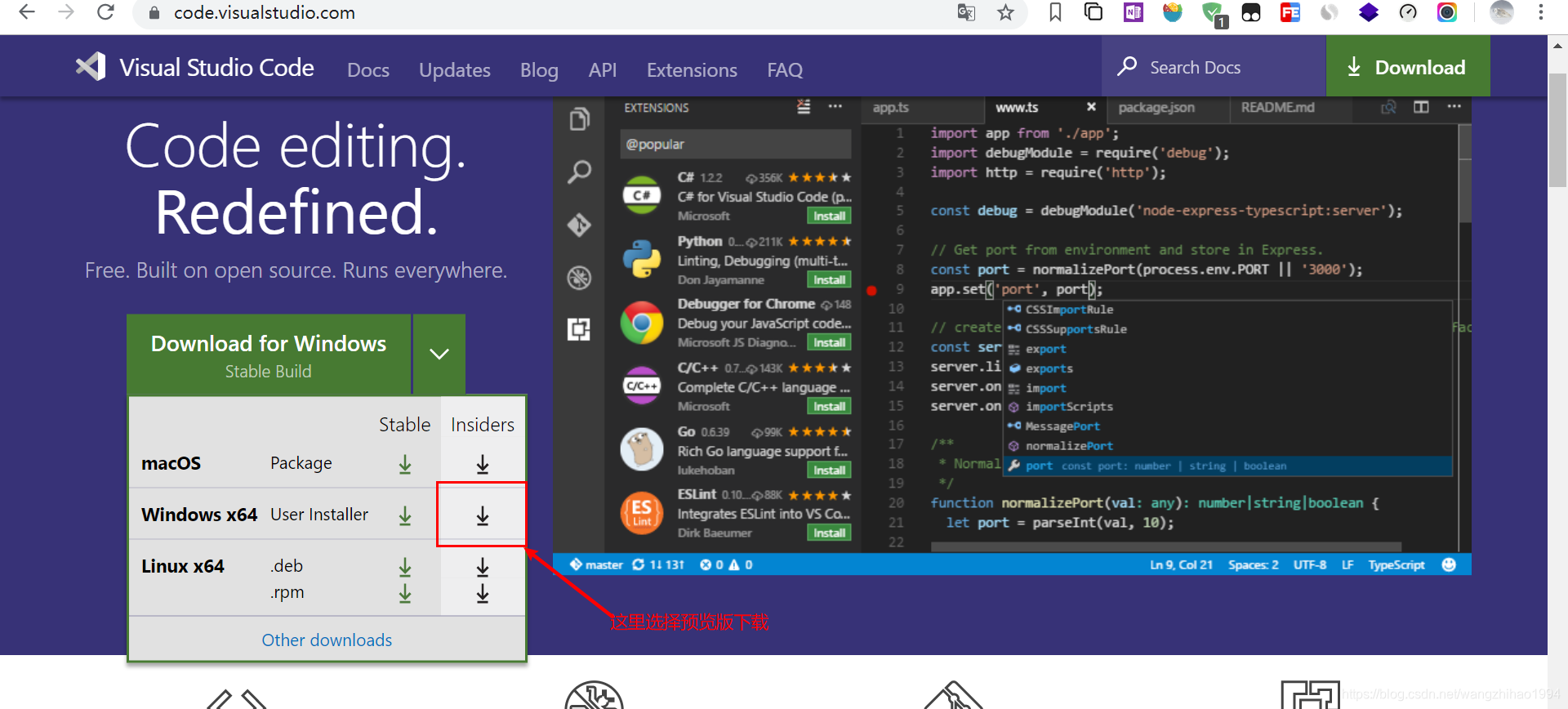Viewport: 1568px width, 709px height.
Task: Open the browser profile avatar
Action: tap(1502, 12)
